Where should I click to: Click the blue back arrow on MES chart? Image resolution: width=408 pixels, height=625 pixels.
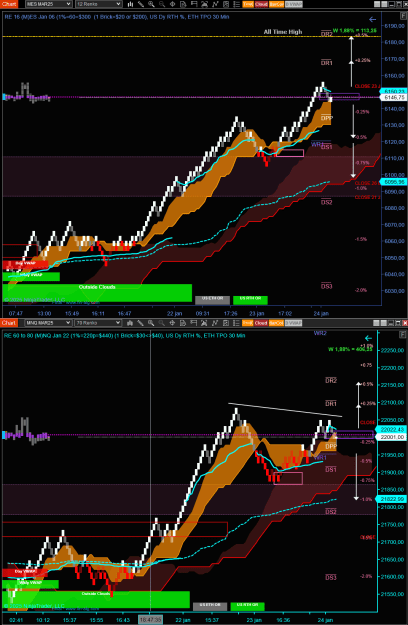click(x=373, y=19)
